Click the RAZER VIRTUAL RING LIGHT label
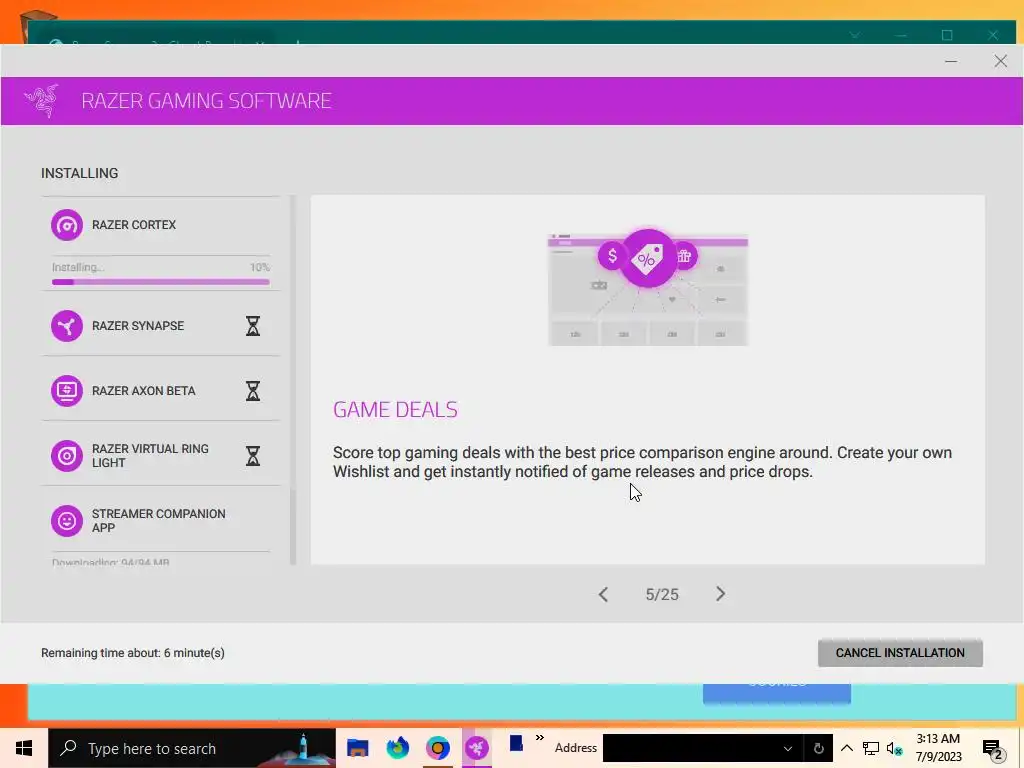The width and height of the screenshot is (1024, 768). point(150,455)
